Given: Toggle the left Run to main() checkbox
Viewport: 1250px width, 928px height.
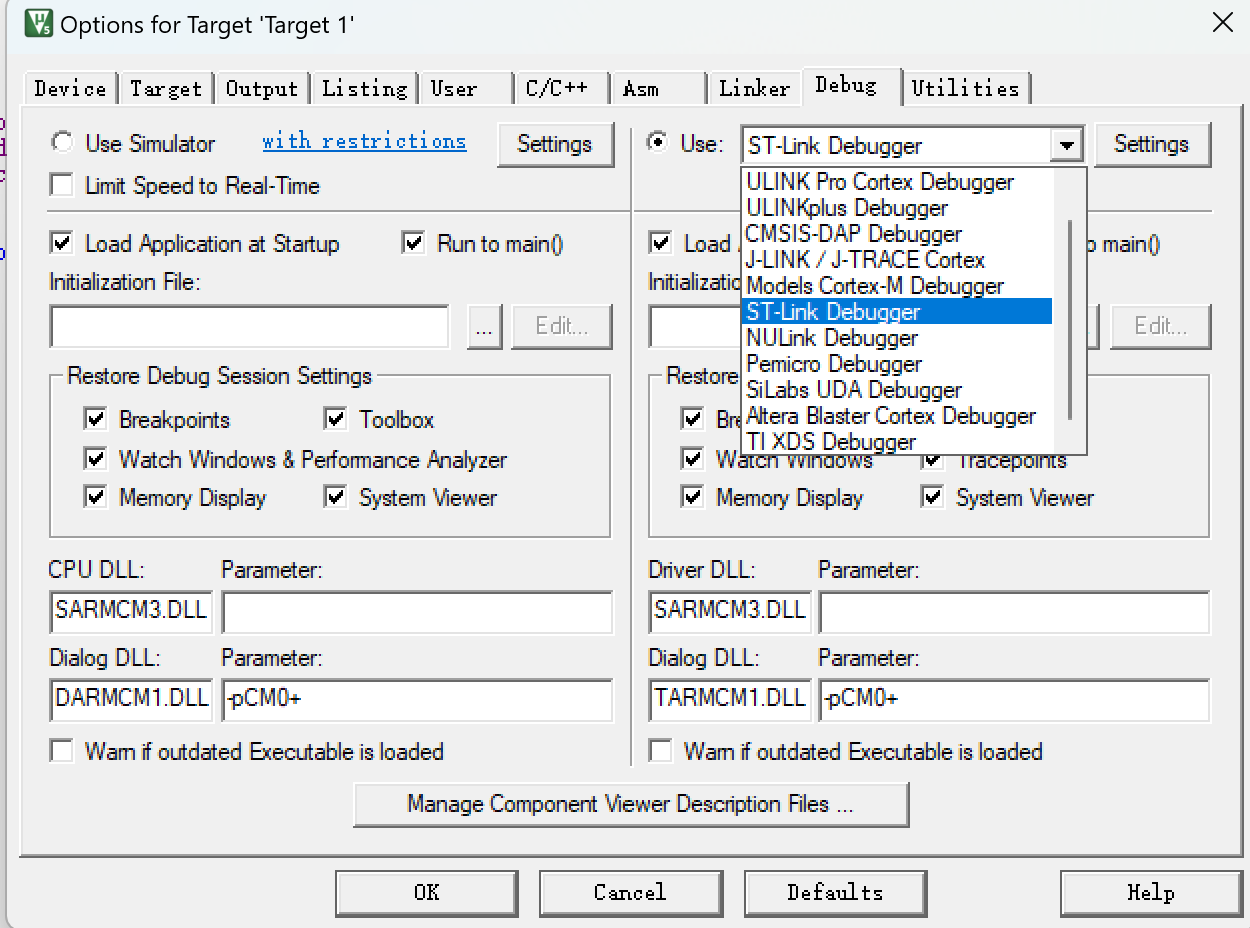Looking at the screenshot, I should pos(414,243).
